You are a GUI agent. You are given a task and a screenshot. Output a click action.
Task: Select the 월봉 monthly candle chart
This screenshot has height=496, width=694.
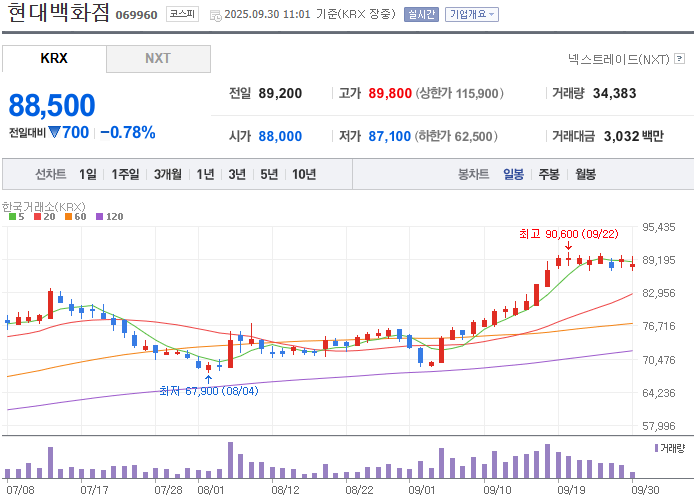pos(585,174)
